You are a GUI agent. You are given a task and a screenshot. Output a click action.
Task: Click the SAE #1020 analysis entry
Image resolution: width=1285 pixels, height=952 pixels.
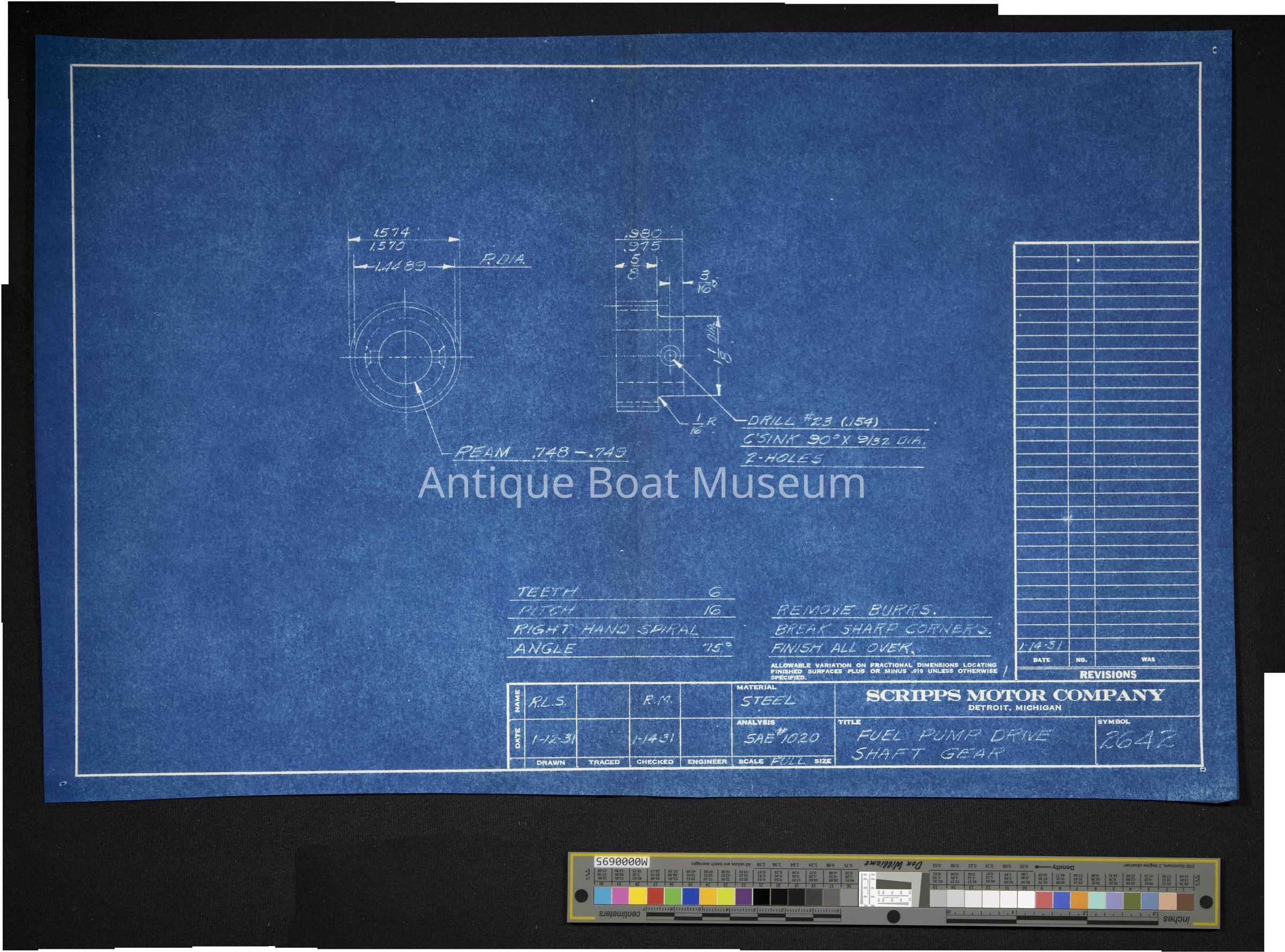point(781,738)
